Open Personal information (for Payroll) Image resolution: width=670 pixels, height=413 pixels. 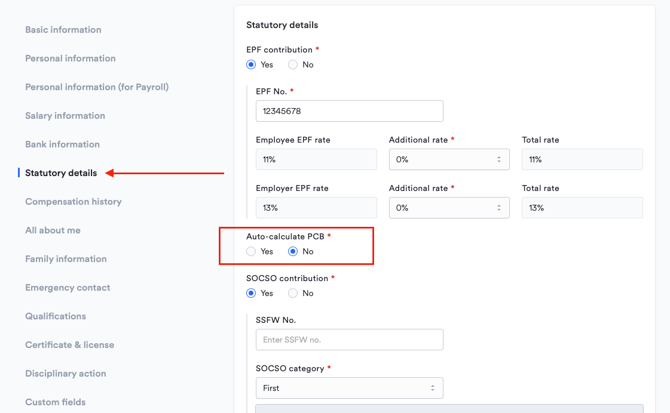tap(97, 87)
